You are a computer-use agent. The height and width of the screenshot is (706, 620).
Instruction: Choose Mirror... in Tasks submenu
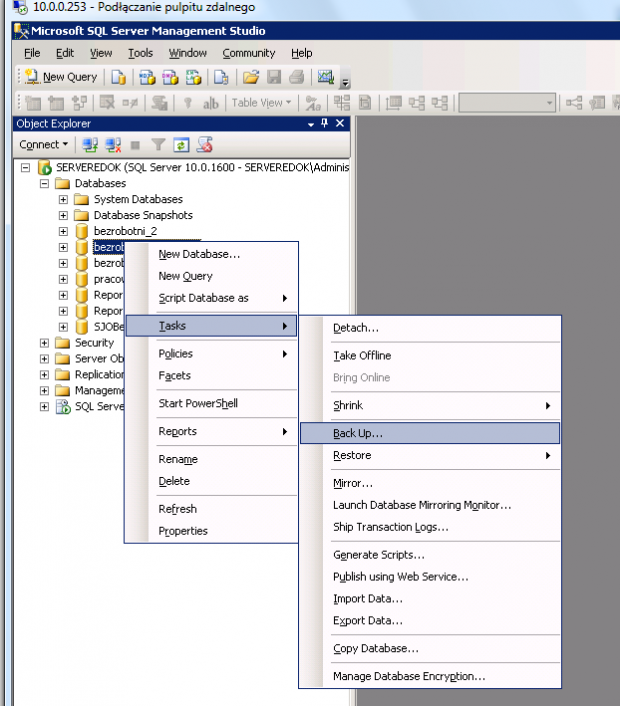click(x=430, y=484)
